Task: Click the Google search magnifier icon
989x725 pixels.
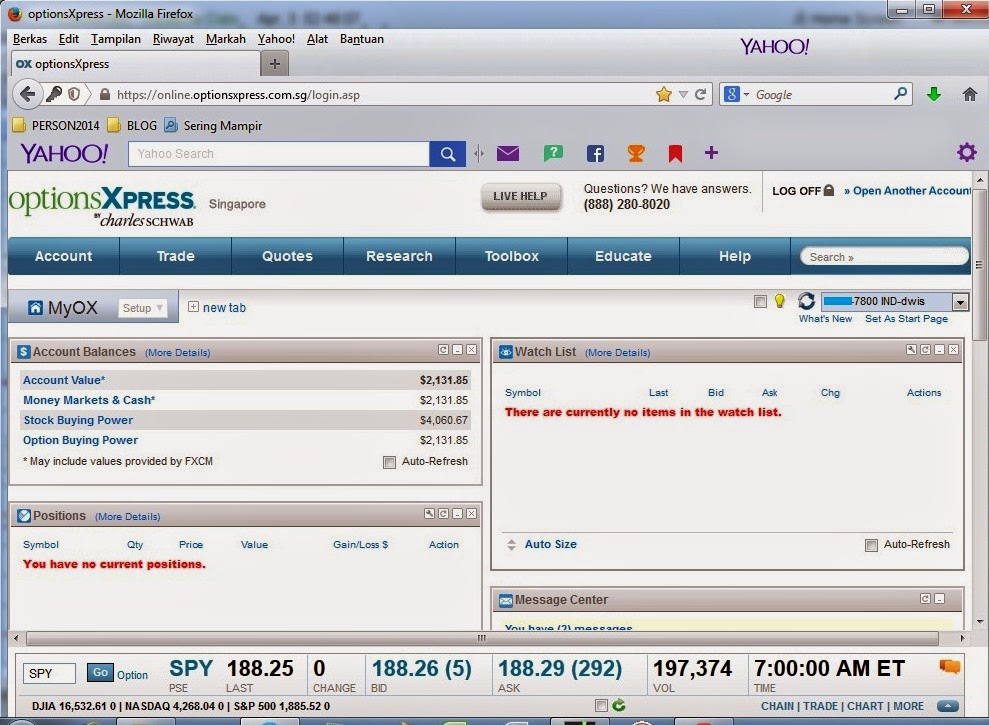Action: [x=901, y=94]
